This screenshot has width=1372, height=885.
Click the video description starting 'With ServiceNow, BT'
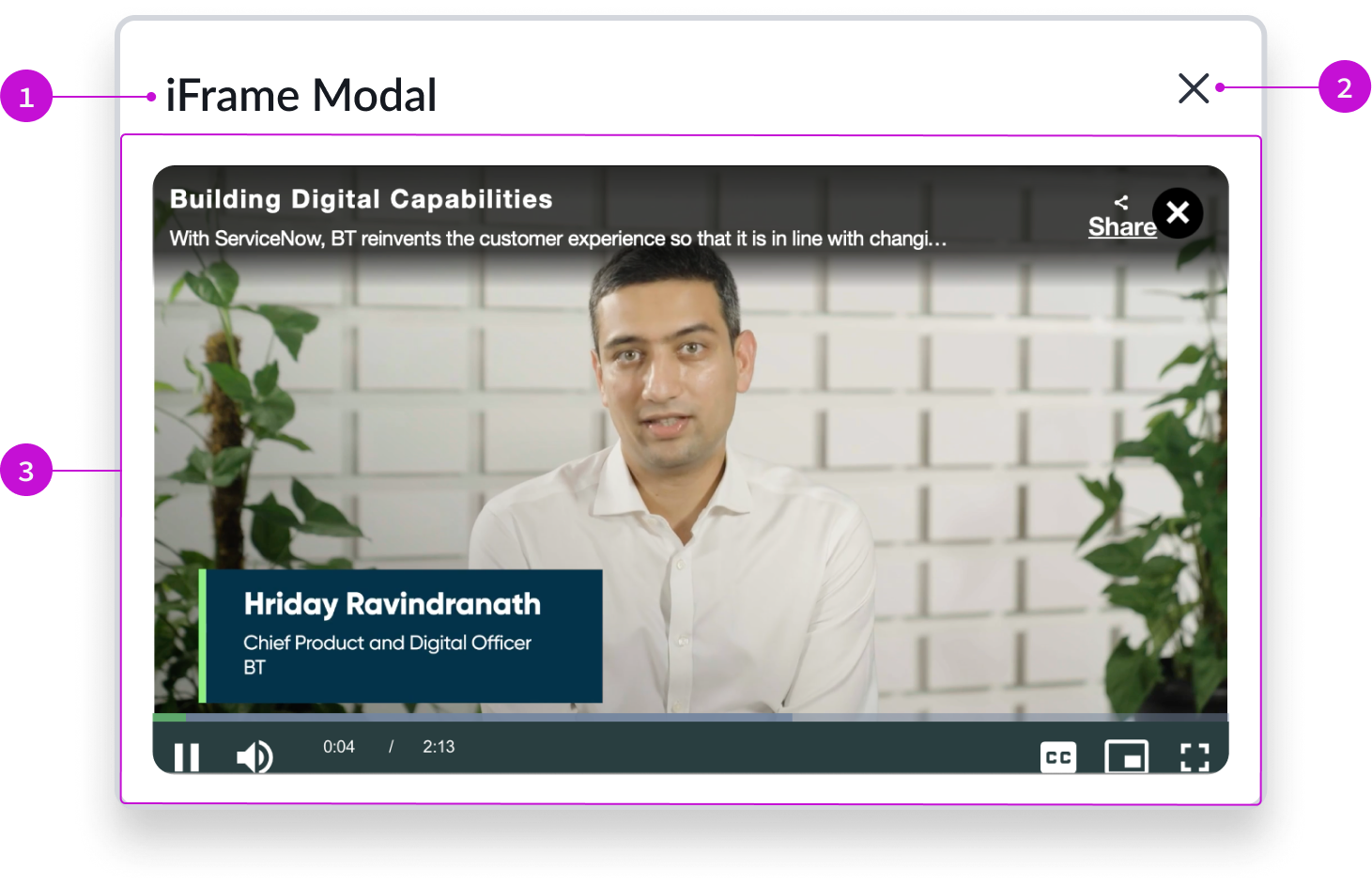[558, 239]
